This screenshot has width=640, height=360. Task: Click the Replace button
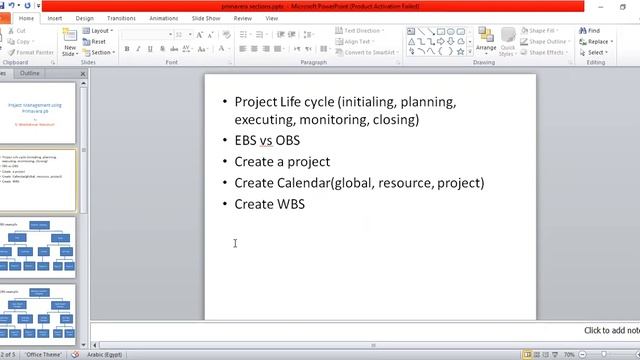pyautogui.click(x=596, y=42)
